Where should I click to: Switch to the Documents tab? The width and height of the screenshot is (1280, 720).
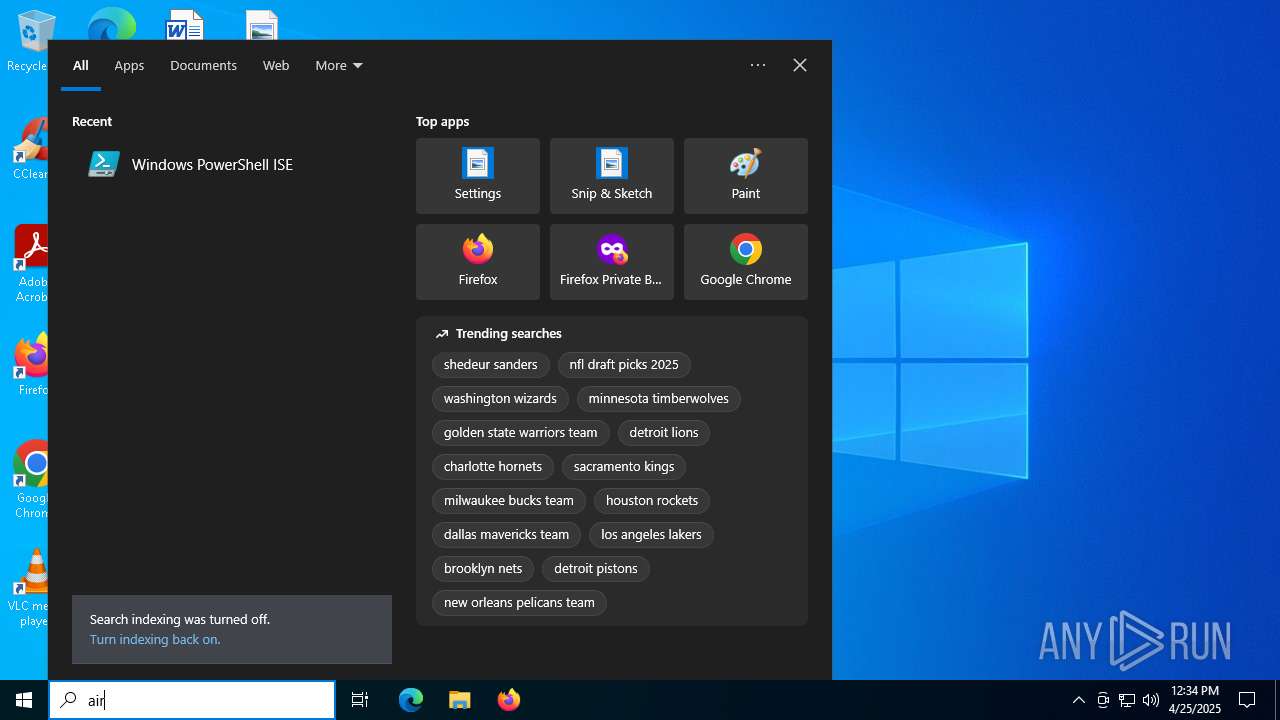pos(203,65)
